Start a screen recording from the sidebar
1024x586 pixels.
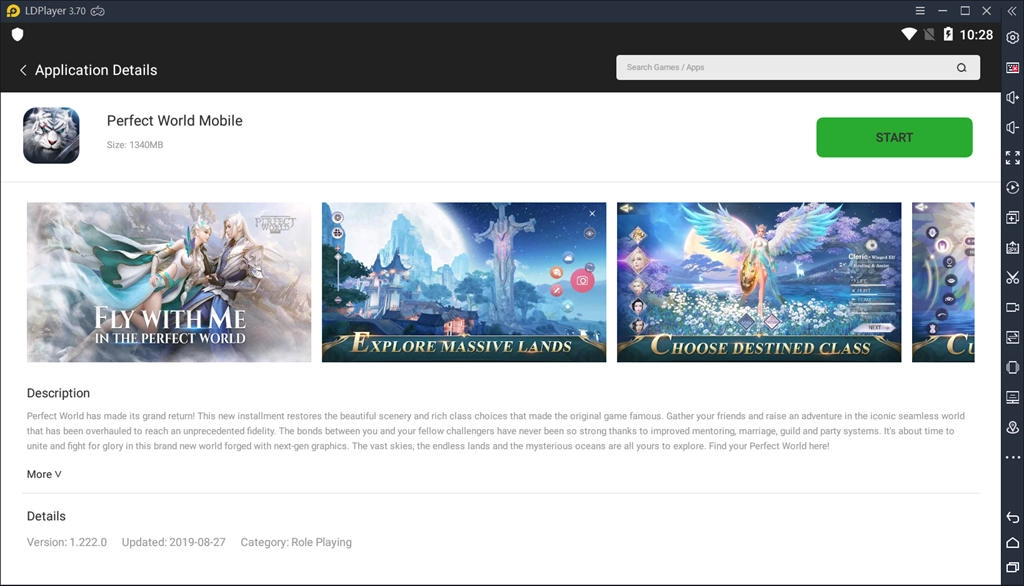click(x=1012, y=307)
